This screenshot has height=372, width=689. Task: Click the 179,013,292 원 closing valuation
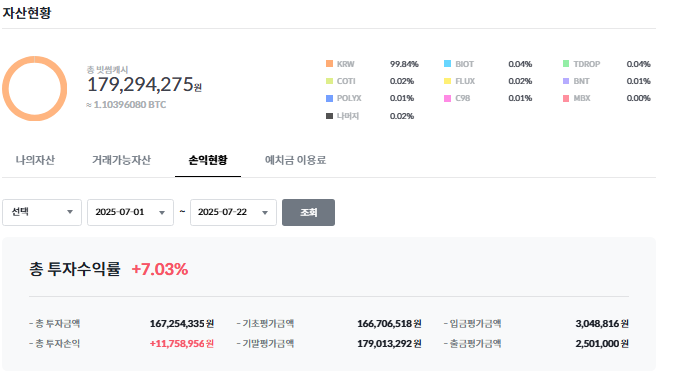pyautogui.click(x=389, y=343)
